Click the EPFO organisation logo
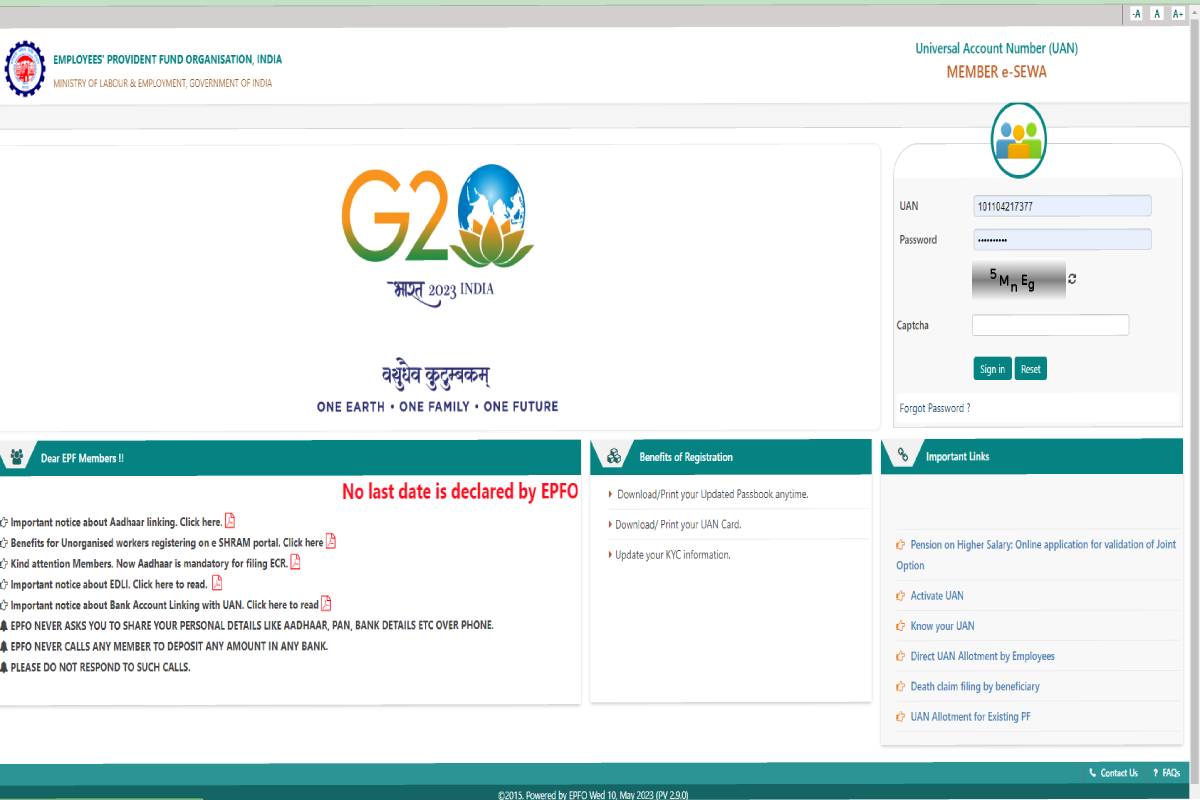The width and height of the screenshot is (1200, 800). tap(25, 68)
